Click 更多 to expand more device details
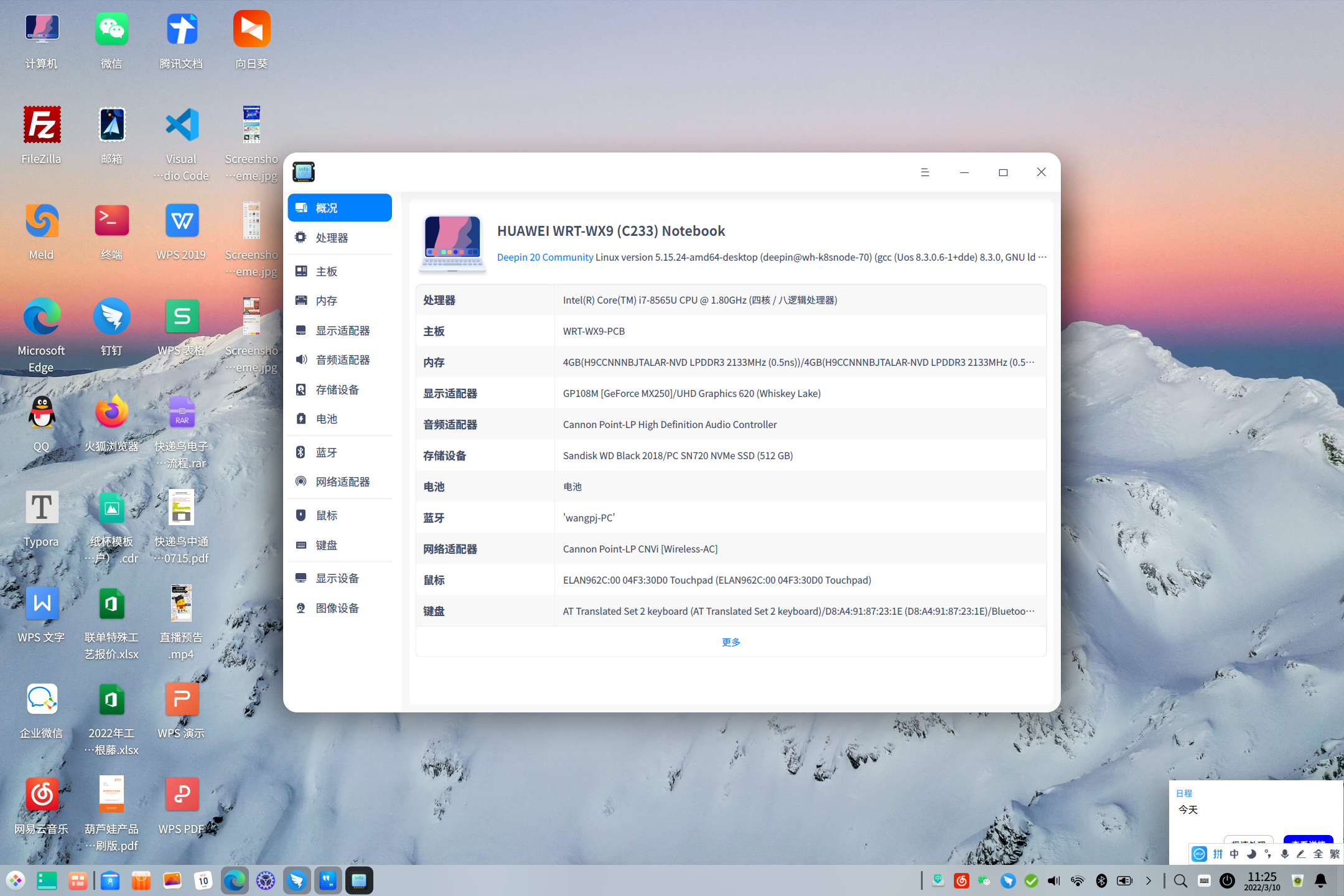This screenshot has height=896, width=1344. click(730, 642)
